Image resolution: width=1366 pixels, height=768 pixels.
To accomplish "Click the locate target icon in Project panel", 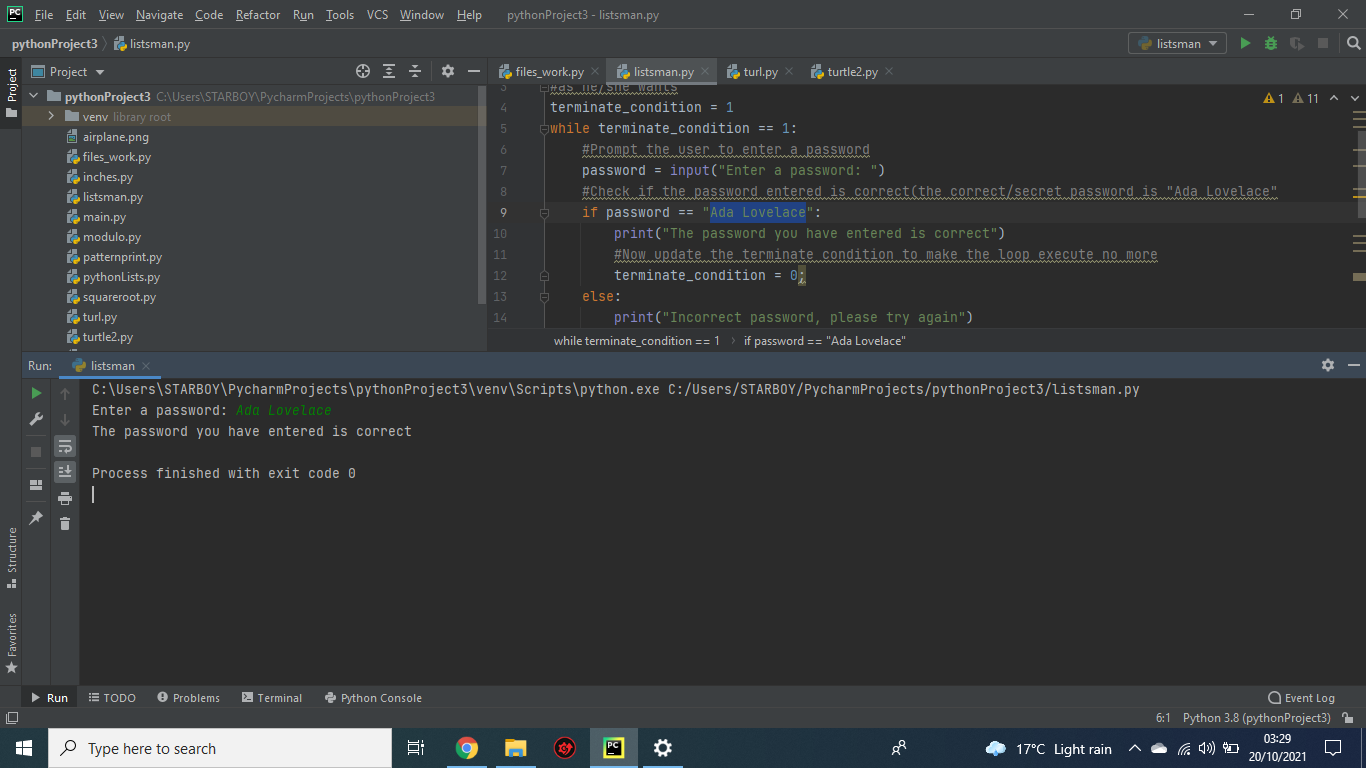I will point(363,72).
